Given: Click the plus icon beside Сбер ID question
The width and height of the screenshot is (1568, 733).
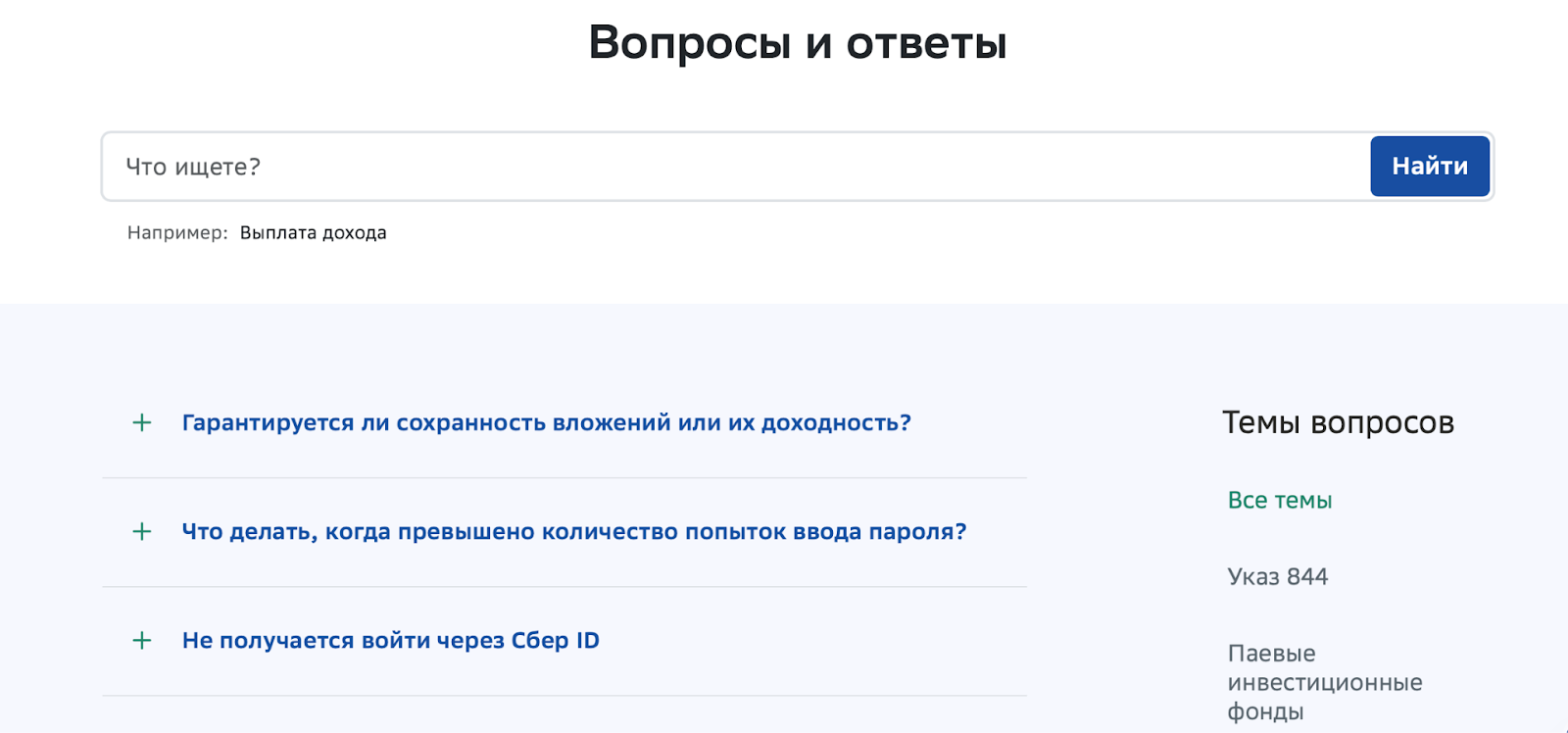Looking at the screenshot, I should coord(140,640).
